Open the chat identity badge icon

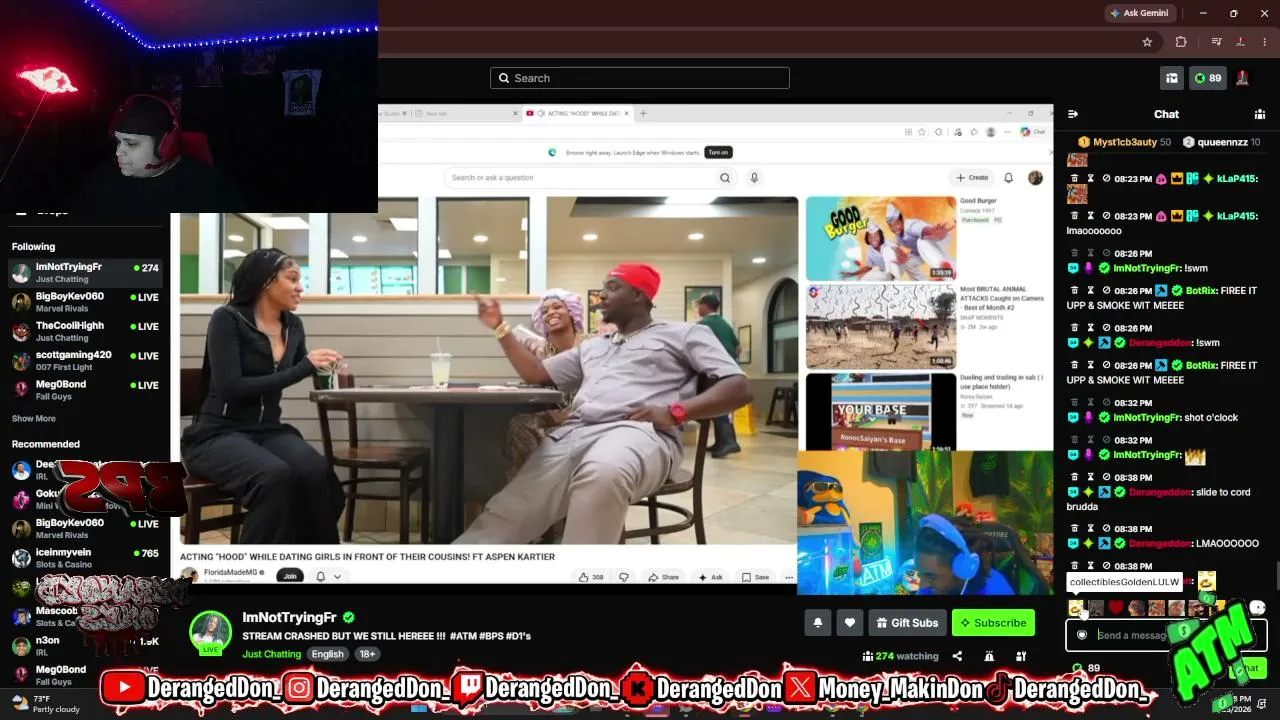tap(1082, 634)
